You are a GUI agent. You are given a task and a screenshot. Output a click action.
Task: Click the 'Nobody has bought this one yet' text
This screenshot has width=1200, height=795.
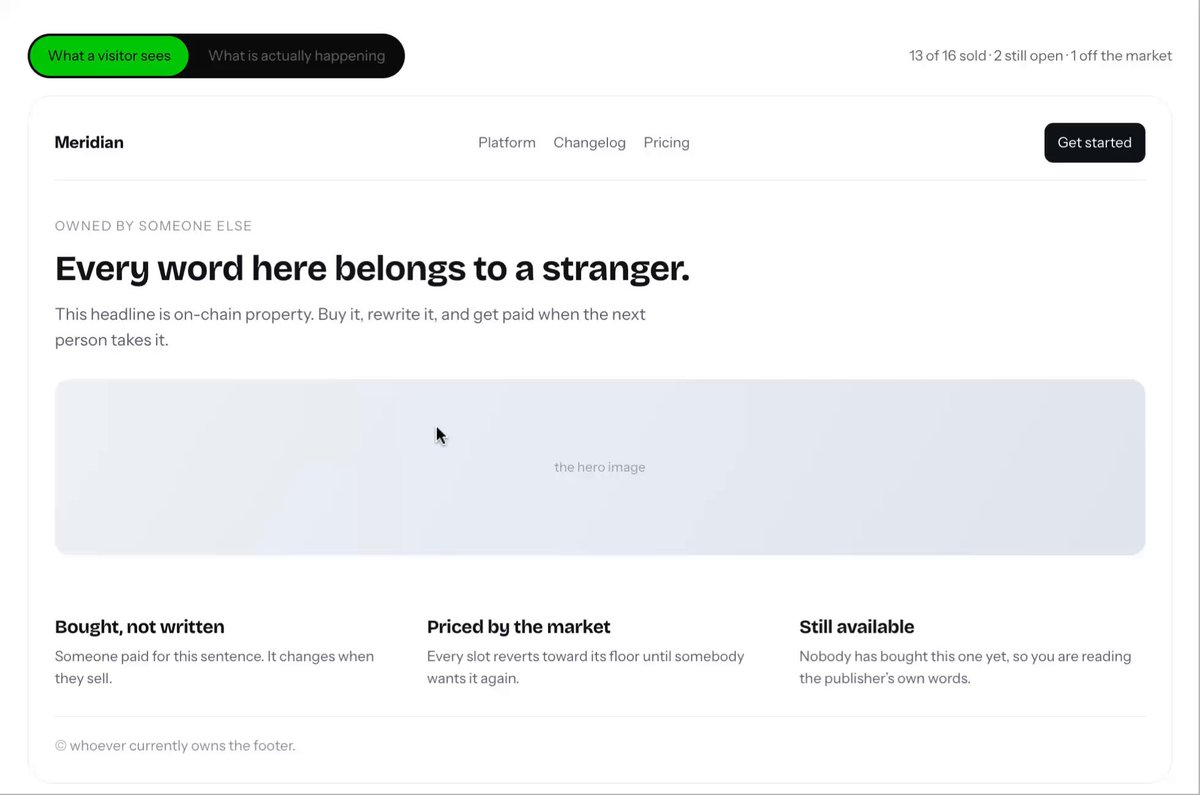pos(965,667)
